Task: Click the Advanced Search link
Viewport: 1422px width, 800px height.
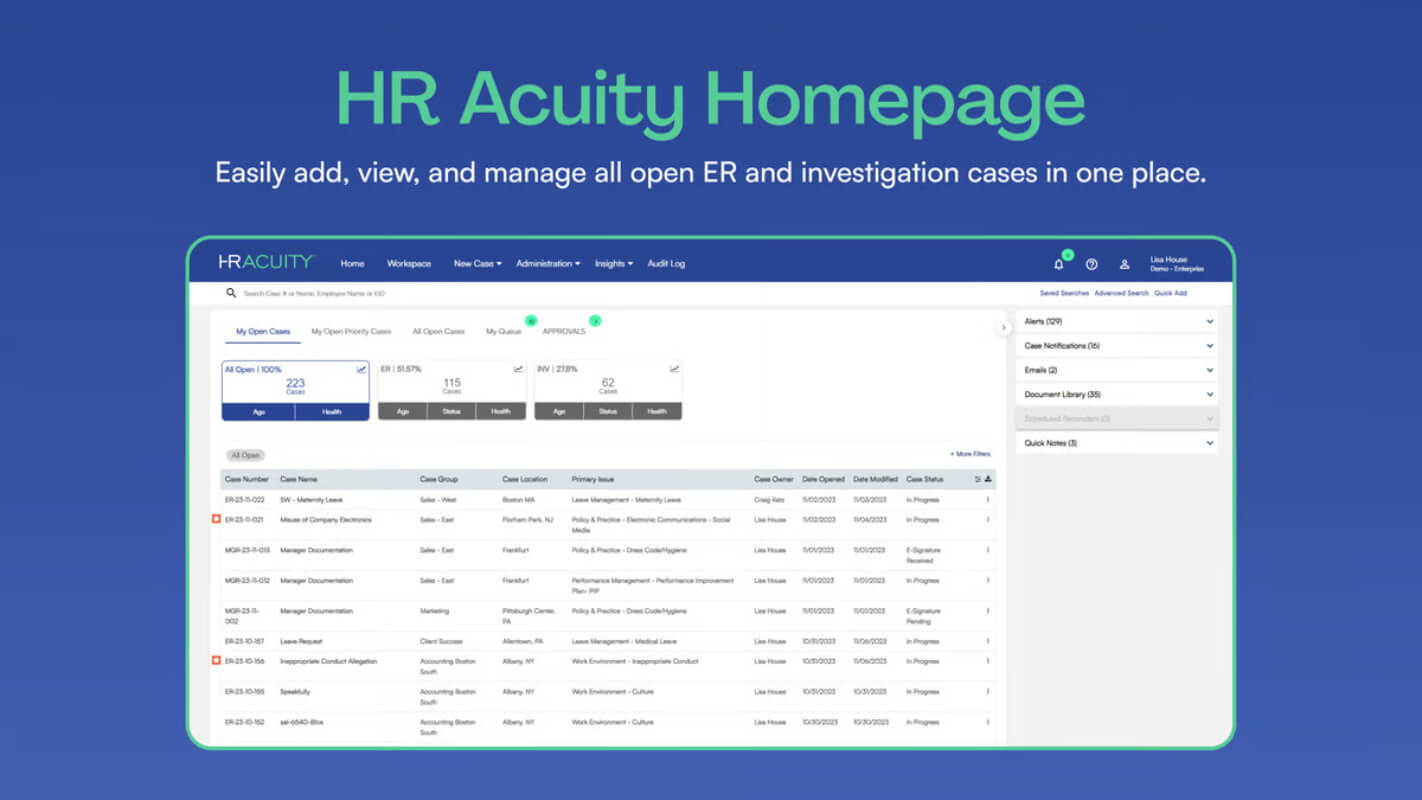Action: (x=1121, y=293)
